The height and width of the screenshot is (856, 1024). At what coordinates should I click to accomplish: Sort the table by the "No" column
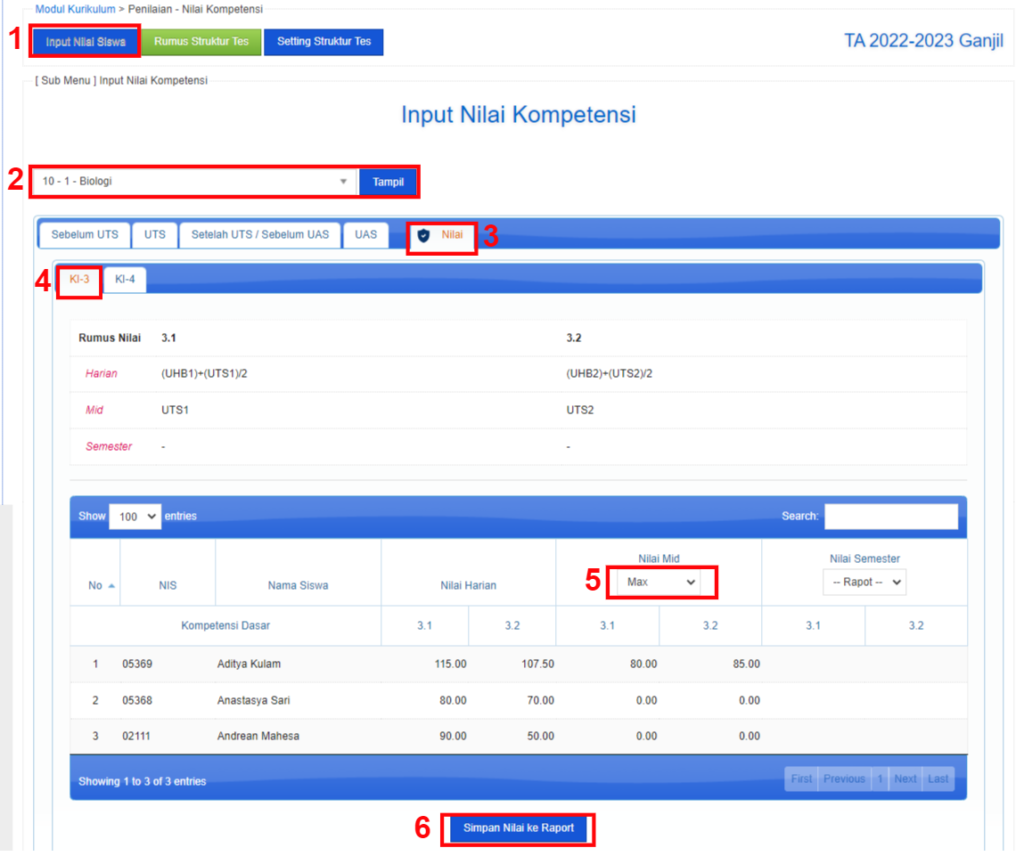point(95,583)
